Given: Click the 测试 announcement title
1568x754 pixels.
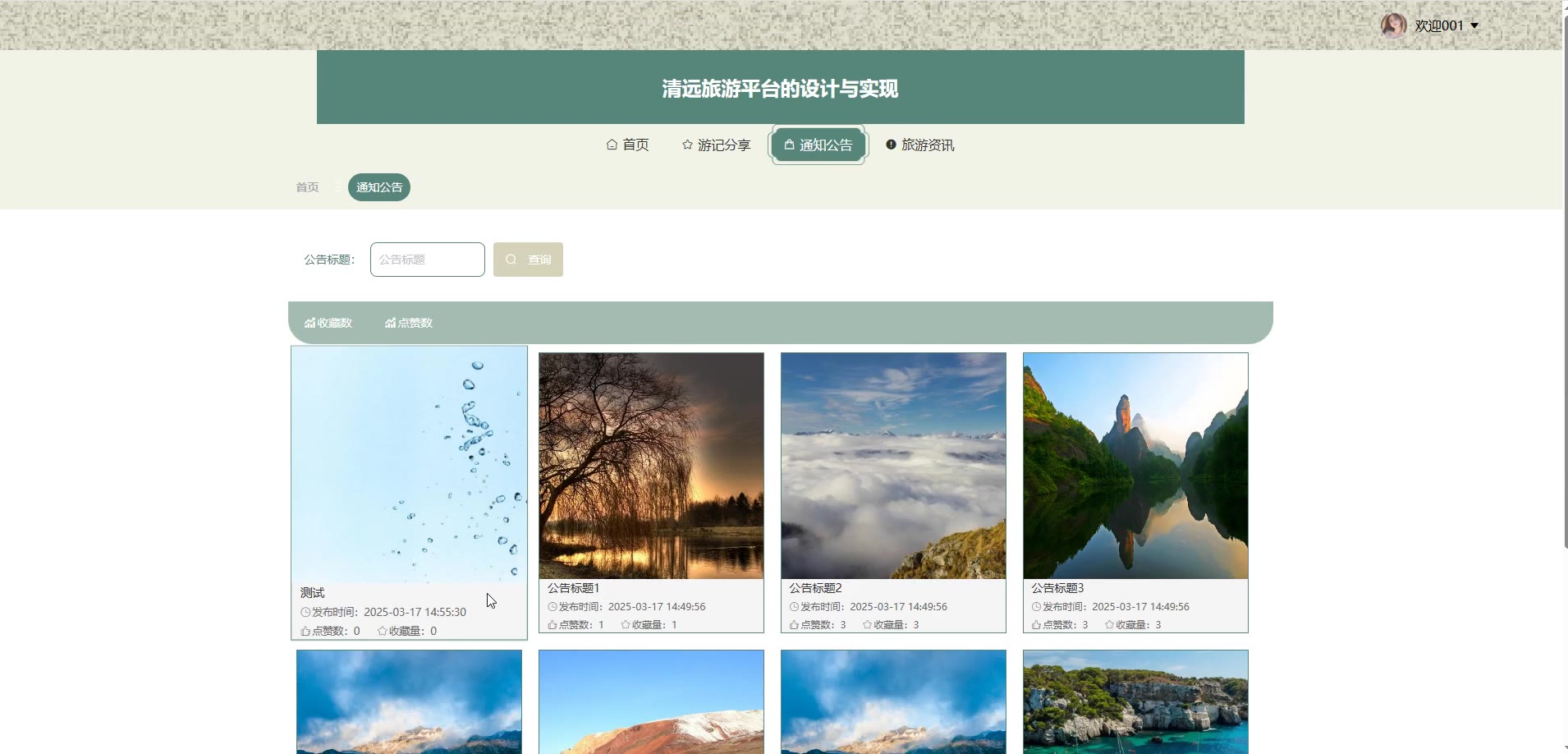Looking at the screenshot, I should click(x=313, y=592).
